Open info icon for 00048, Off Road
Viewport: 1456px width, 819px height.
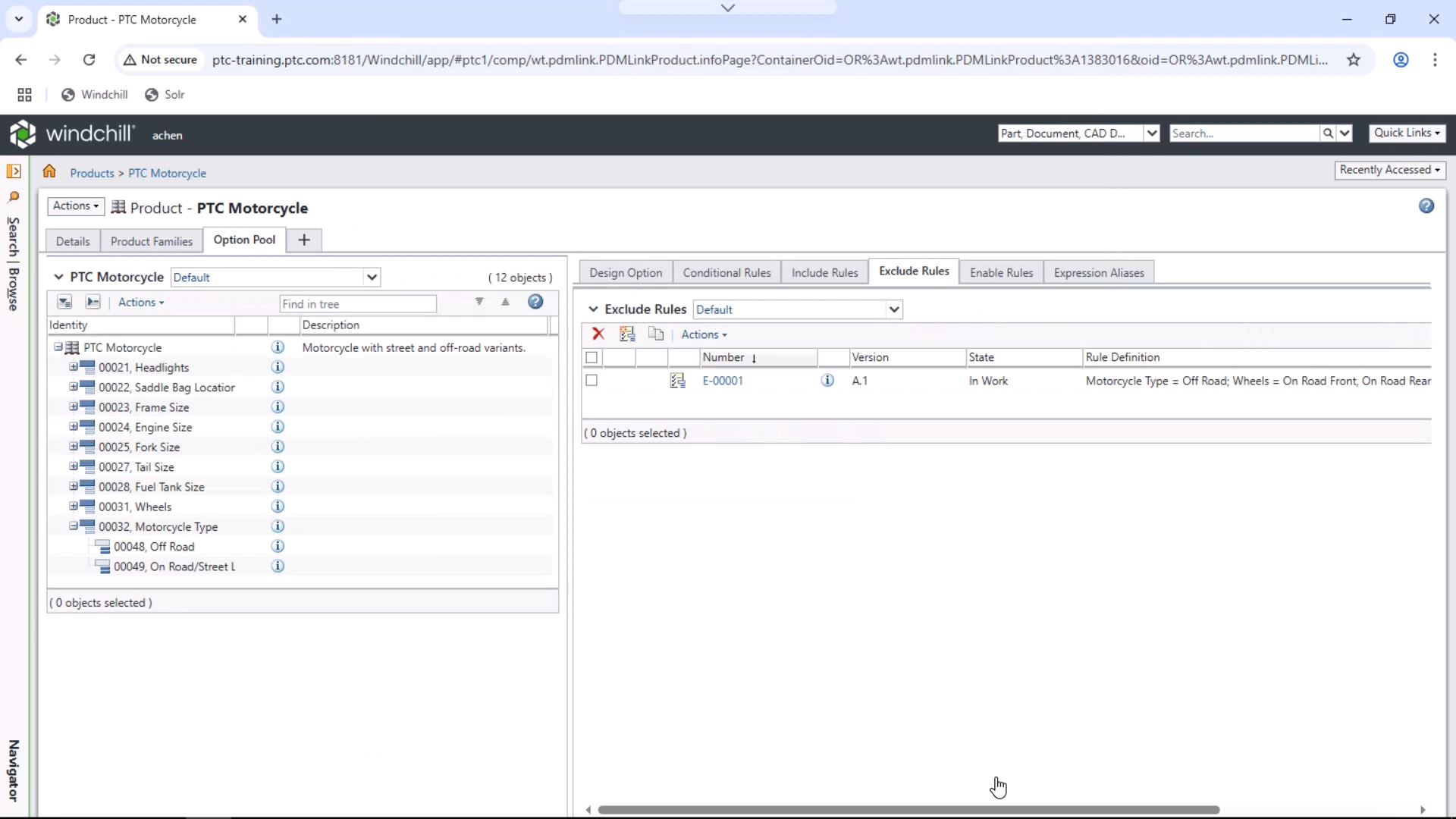tap(278, 546)
